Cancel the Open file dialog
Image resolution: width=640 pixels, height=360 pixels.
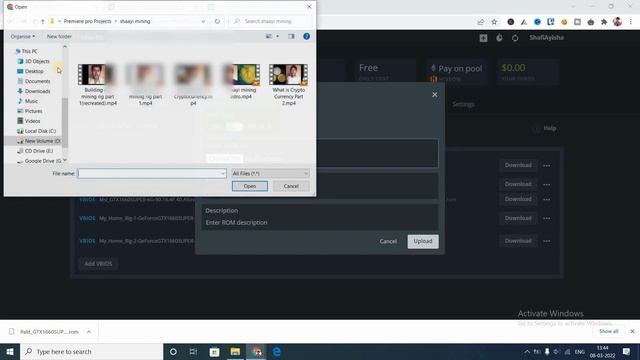coord(291,186)
